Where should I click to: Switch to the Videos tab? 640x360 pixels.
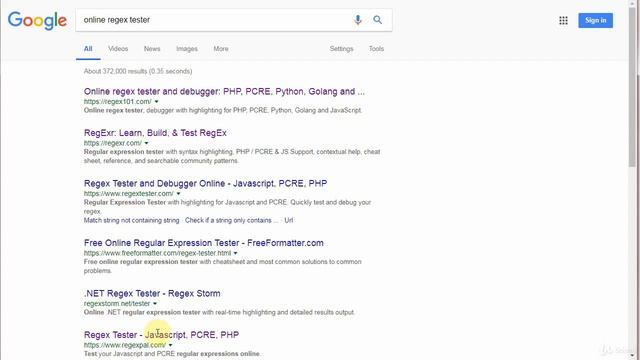coord(118,49)
